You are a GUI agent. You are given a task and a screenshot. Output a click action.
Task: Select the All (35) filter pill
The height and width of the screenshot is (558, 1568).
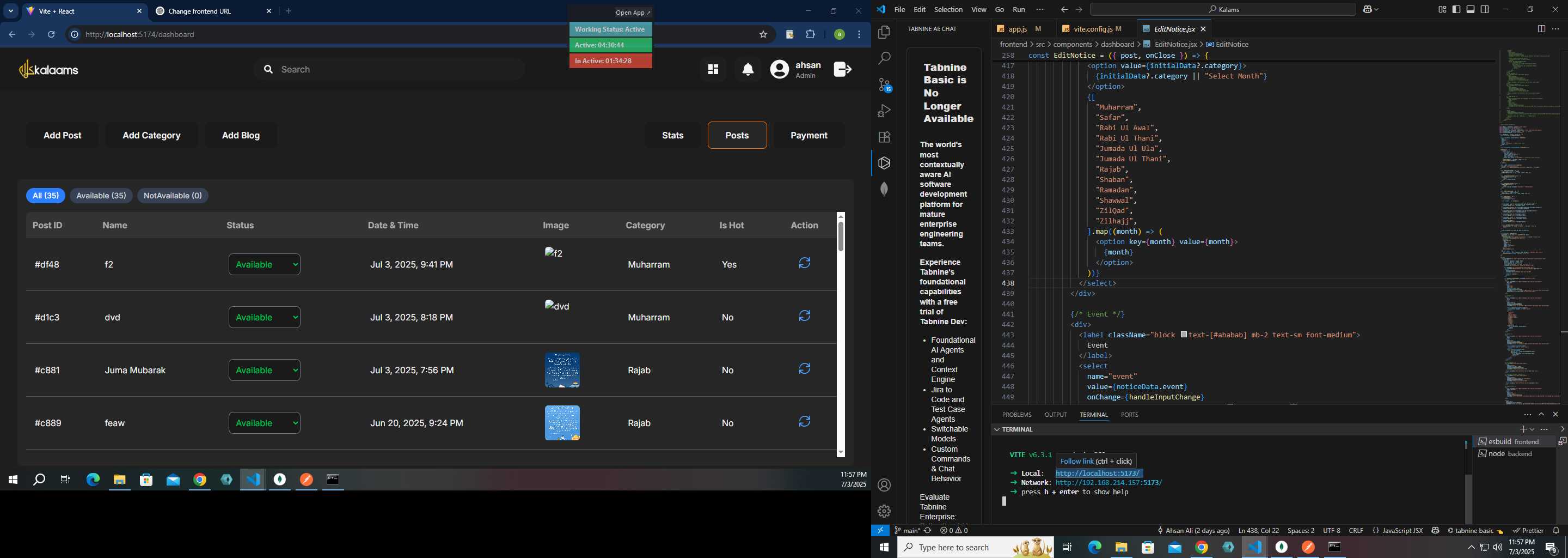coord(46,196)
